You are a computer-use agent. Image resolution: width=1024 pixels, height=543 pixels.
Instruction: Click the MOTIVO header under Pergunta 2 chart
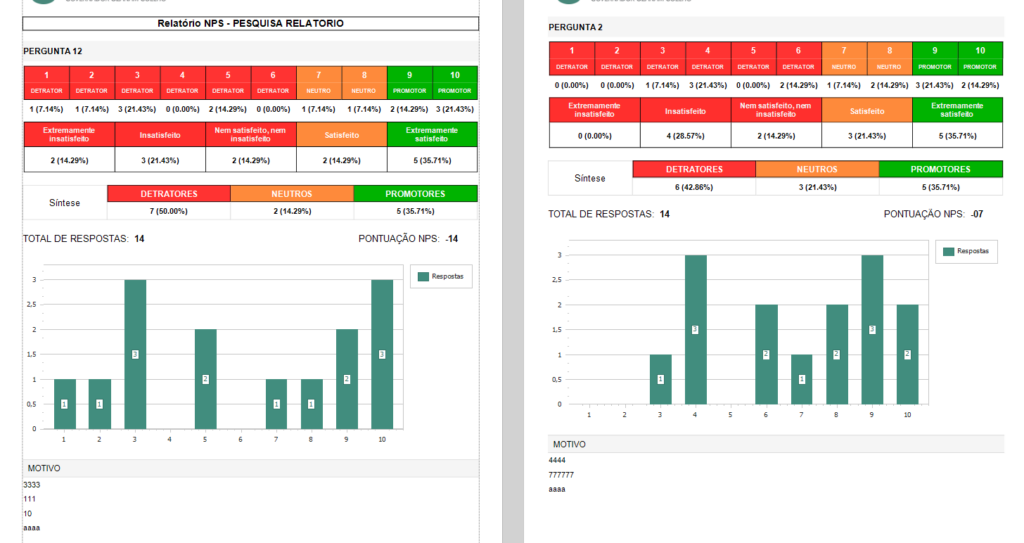(567, 444)
